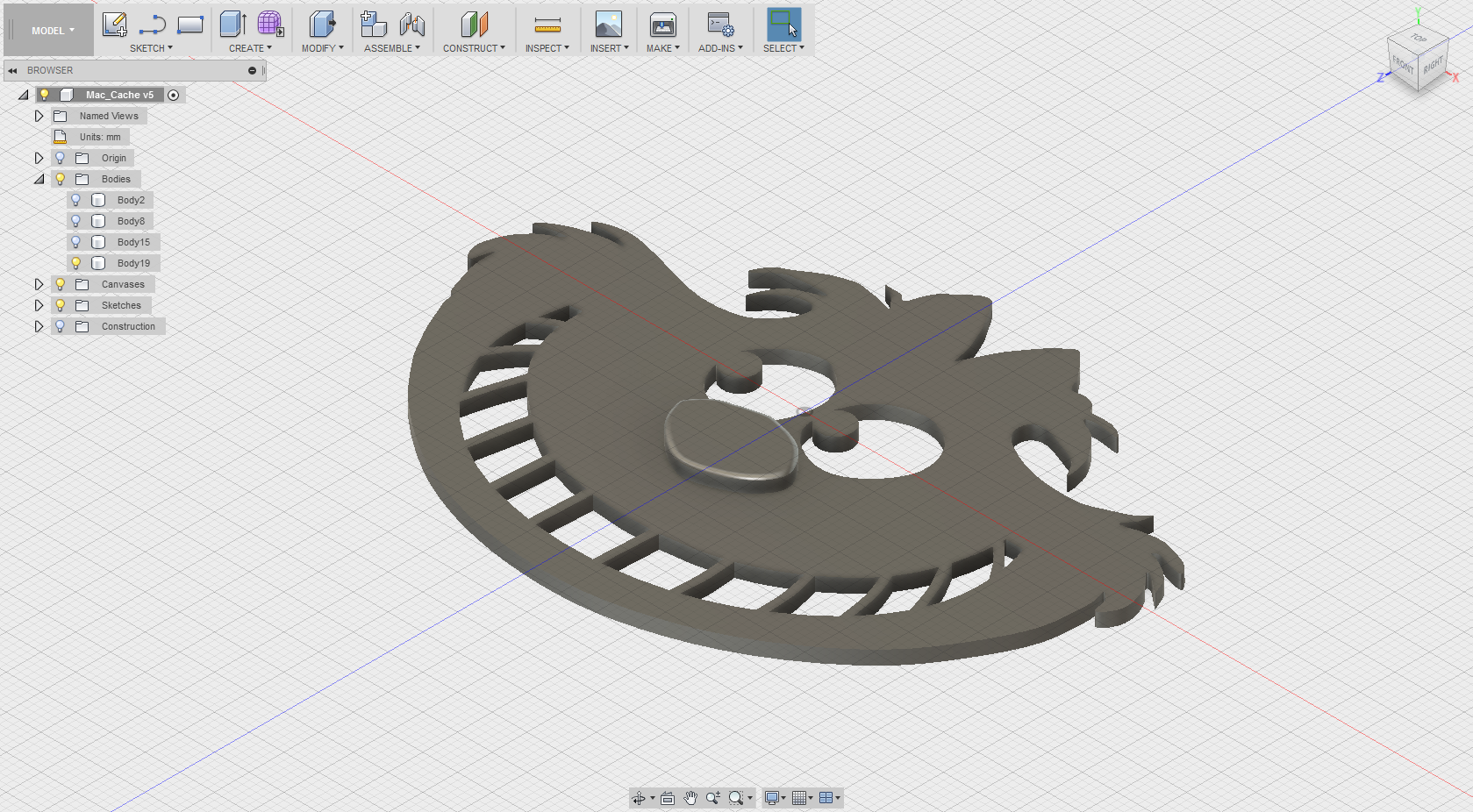Viewport: 1473px width, 812px height.
Task: Click the Look At icon
Action: coord(668,798)
